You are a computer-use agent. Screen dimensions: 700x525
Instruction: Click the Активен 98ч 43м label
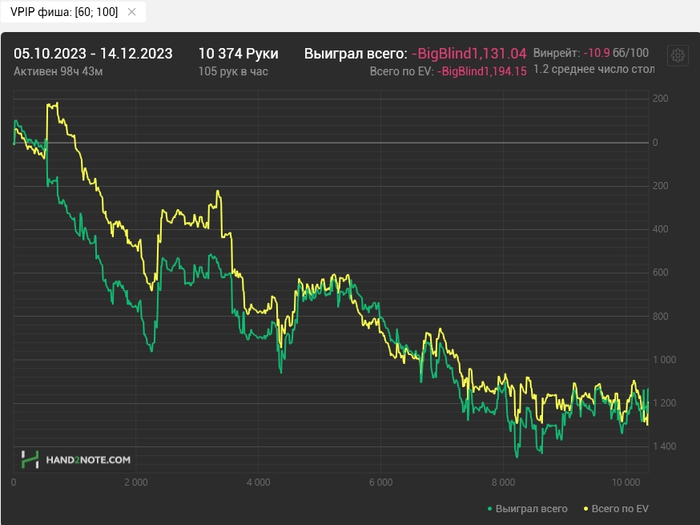[58, 71]
